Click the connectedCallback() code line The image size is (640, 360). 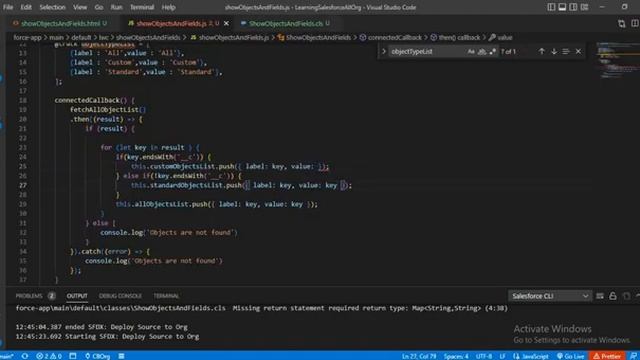pos(94,100)
